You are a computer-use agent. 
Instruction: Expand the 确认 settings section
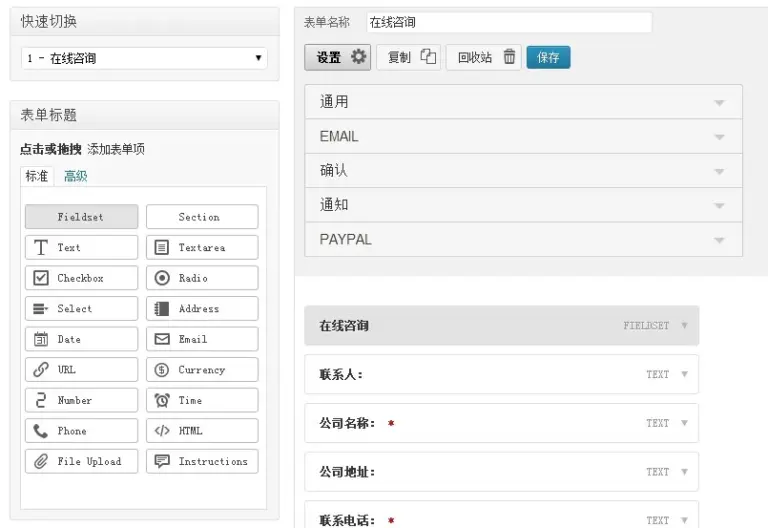523,170
